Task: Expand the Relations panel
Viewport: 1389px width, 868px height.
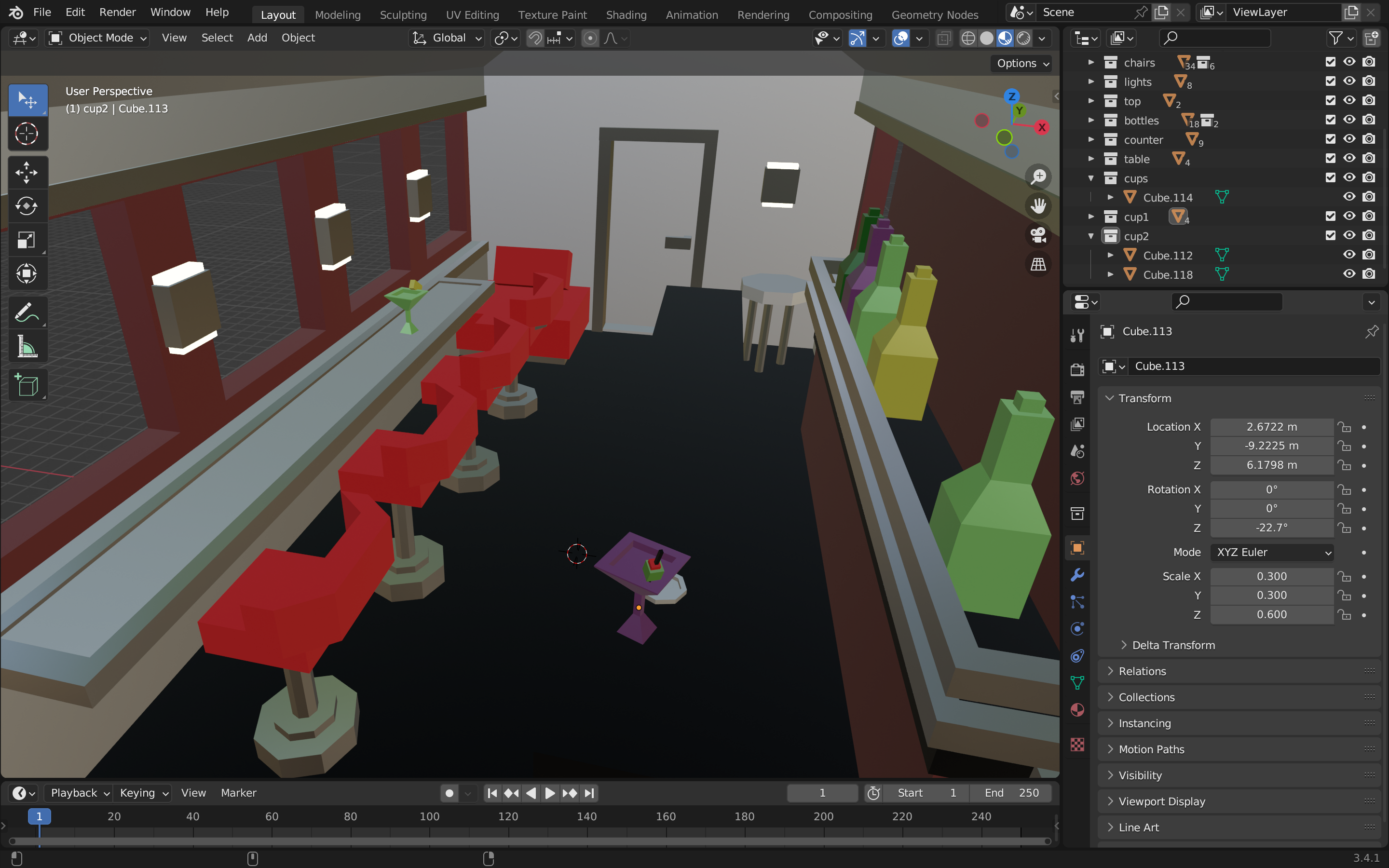Action: tap(1142, 671)
